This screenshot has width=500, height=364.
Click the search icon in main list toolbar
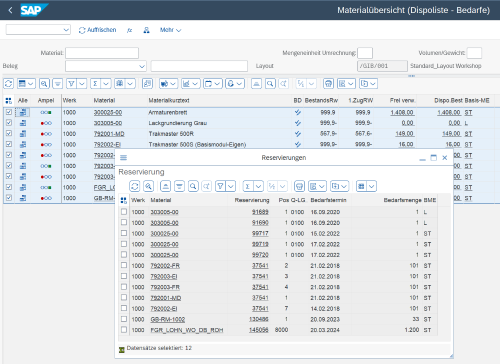click(x=270, y=83)
